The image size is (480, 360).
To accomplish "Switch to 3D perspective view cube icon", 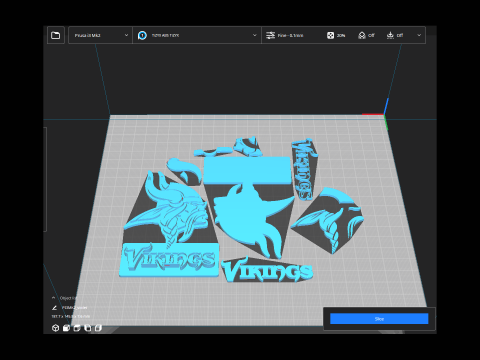I will (56, 328).
